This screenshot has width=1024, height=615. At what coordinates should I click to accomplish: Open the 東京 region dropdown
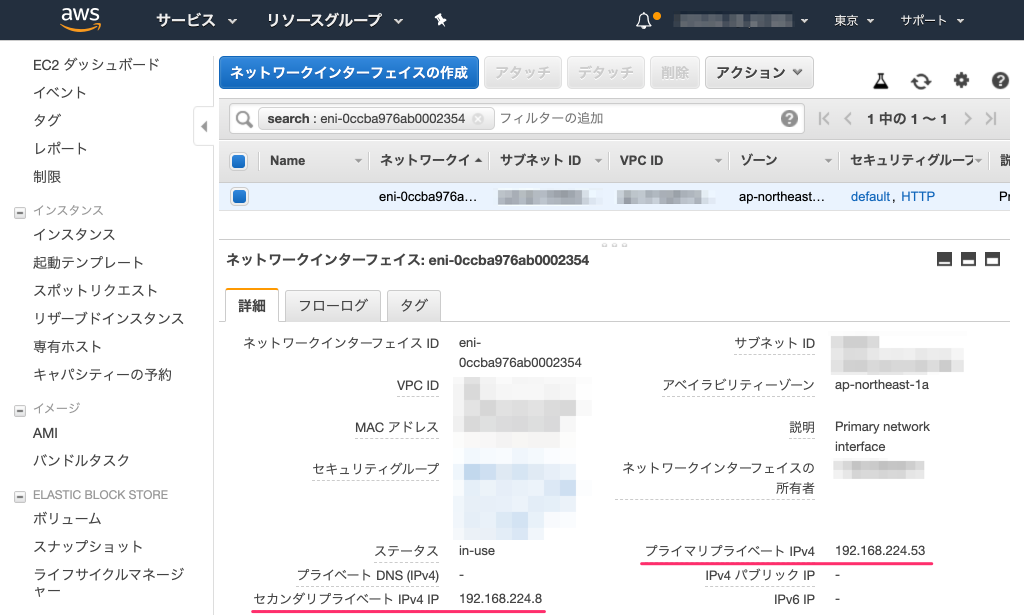click(x=854, y=21)
